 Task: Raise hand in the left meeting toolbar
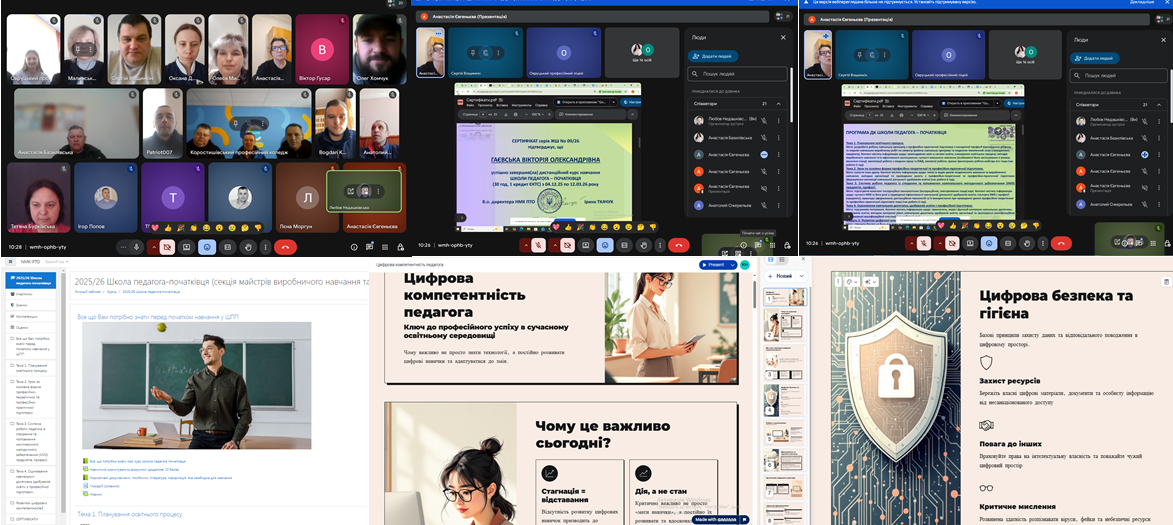tap(247, 246)
